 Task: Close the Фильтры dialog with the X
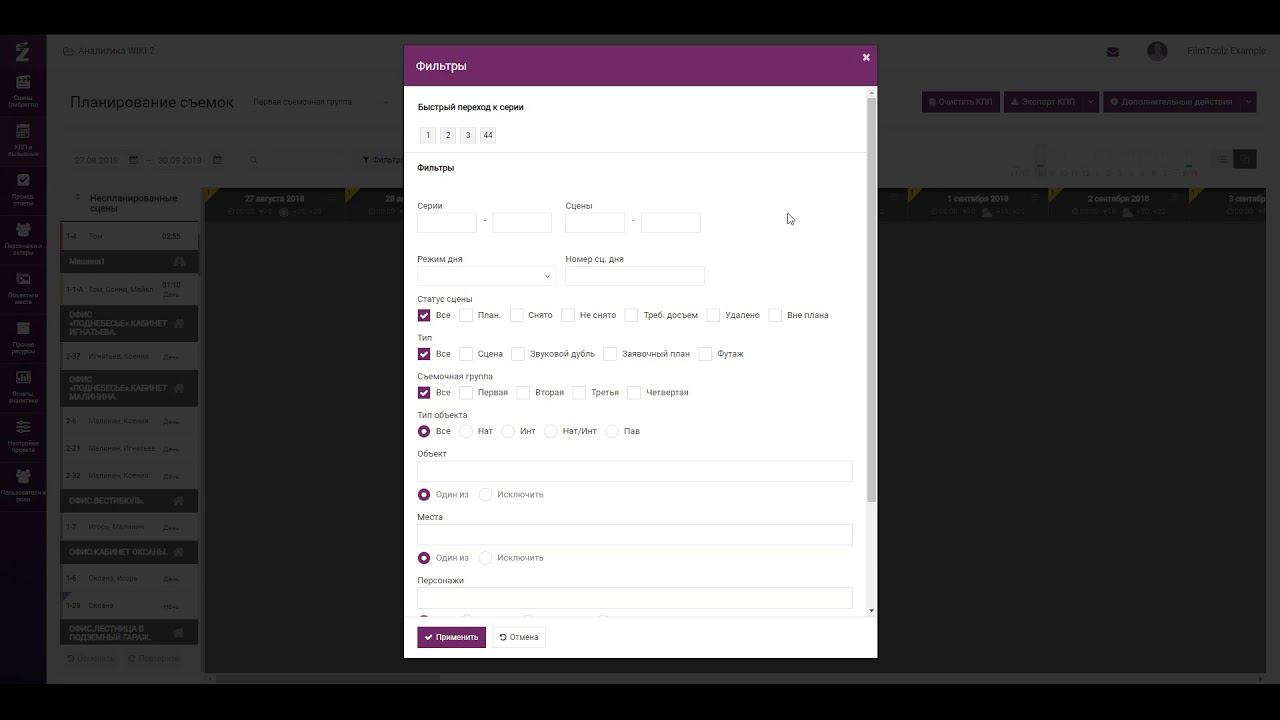pos(866,57)
